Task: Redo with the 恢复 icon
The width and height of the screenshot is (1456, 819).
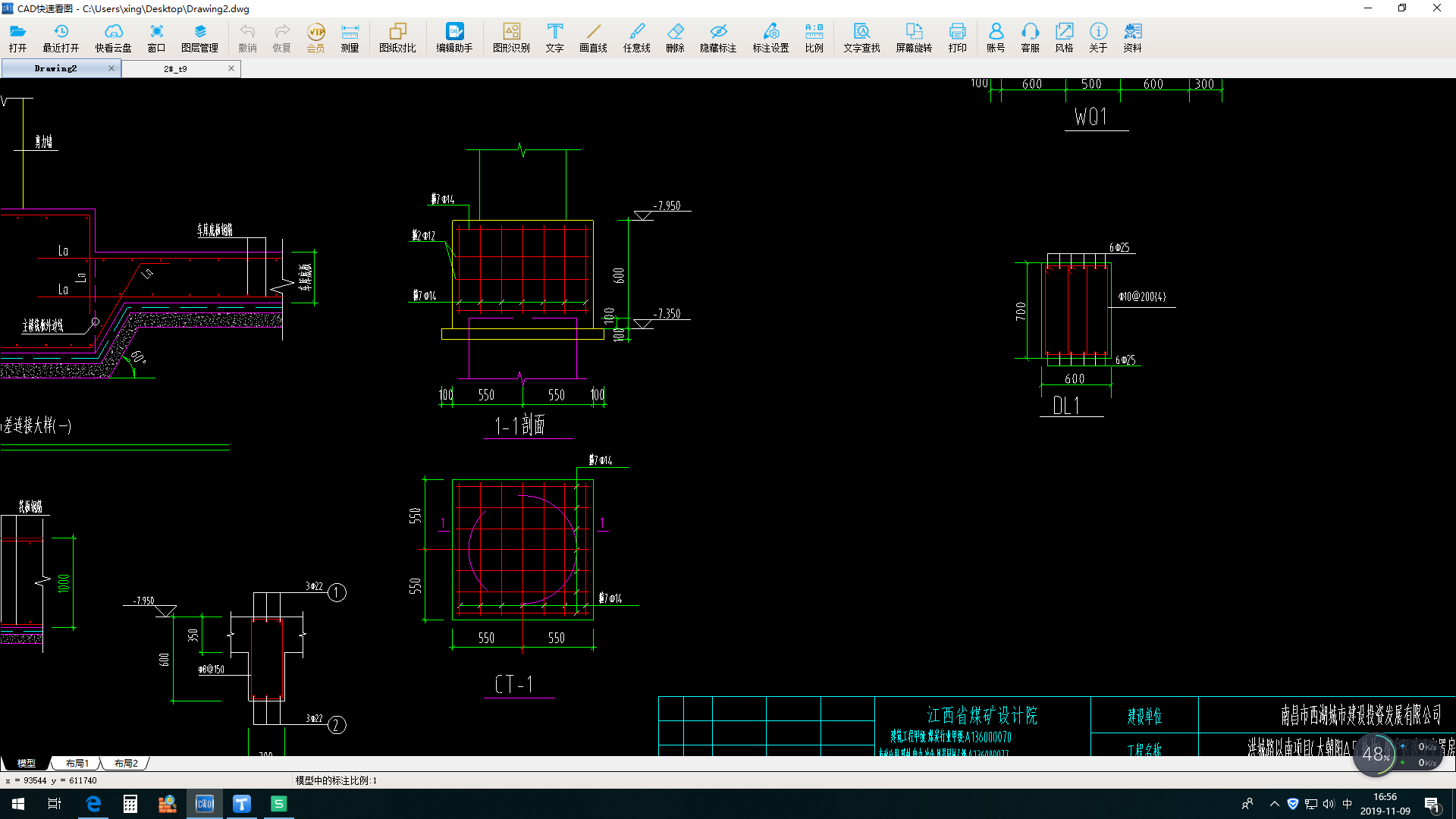Action: (x=281, y=37)
